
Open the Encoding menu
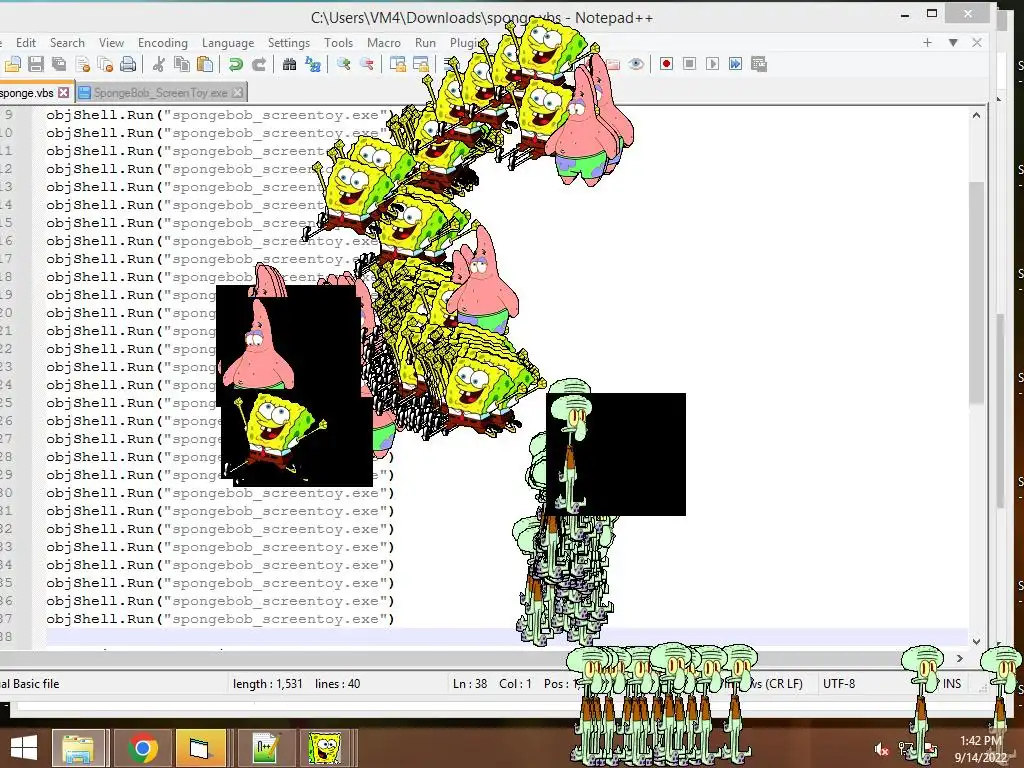pyautogui.click(x=163, y=43)
